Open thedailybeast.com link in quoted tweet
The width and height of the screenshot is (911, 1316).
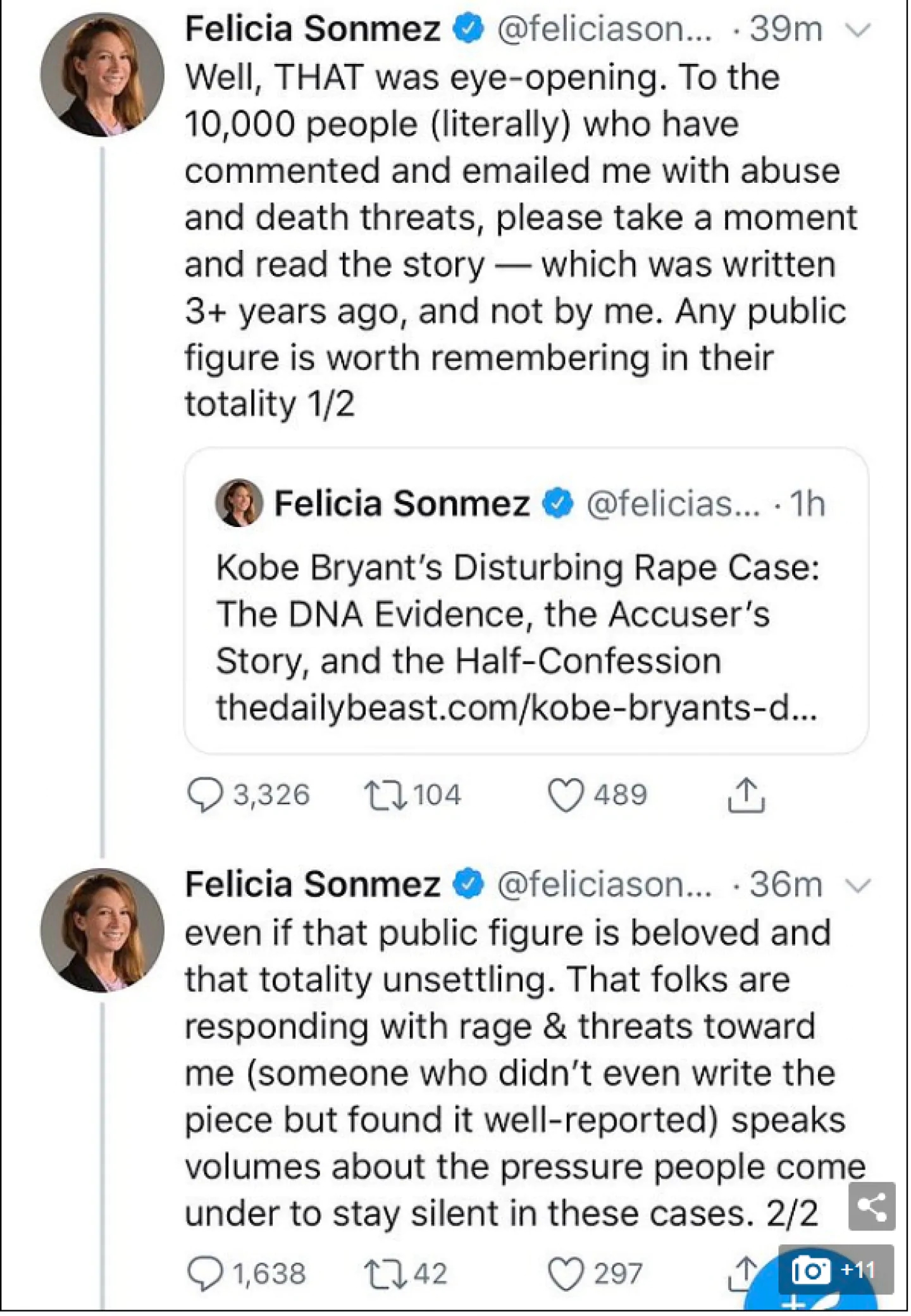tap(516, 707)
